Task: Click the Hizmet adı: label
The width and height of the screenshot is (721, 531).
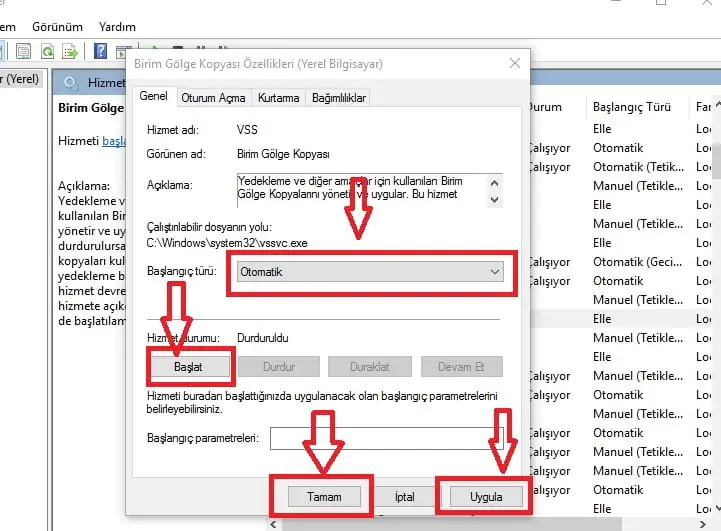Action: 173,130
